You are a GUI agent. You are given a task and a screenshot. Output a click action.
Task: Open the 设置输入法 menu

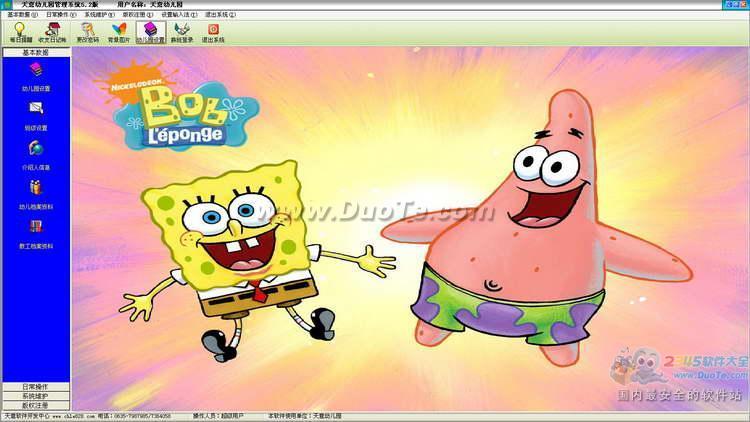[x=179, y=15]
